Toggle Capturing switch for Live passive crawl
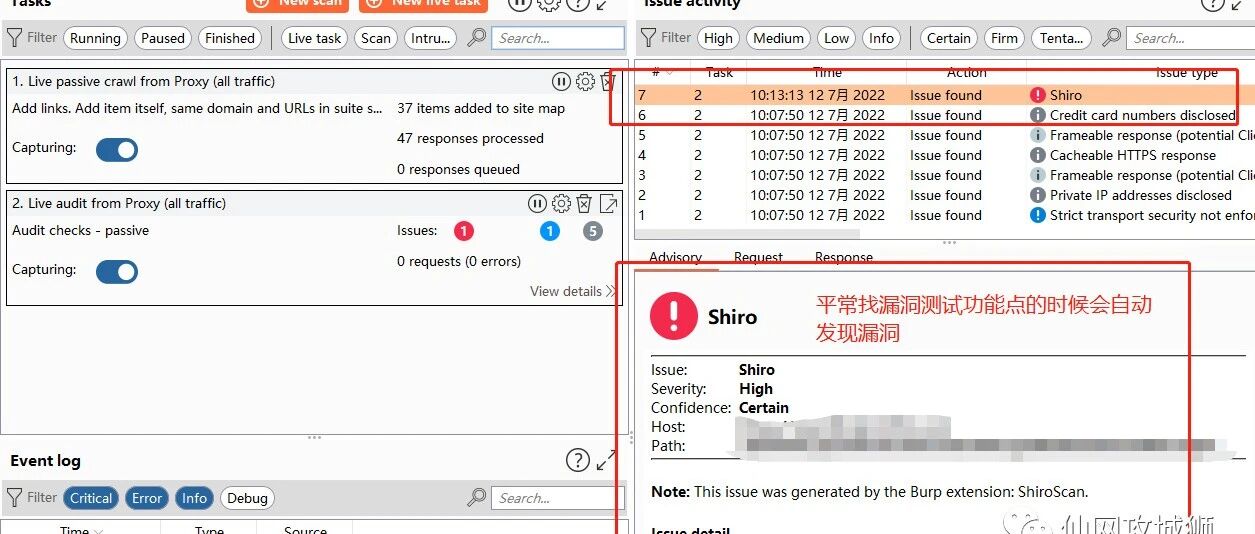The image size is (1255, 534). point(117,149)
